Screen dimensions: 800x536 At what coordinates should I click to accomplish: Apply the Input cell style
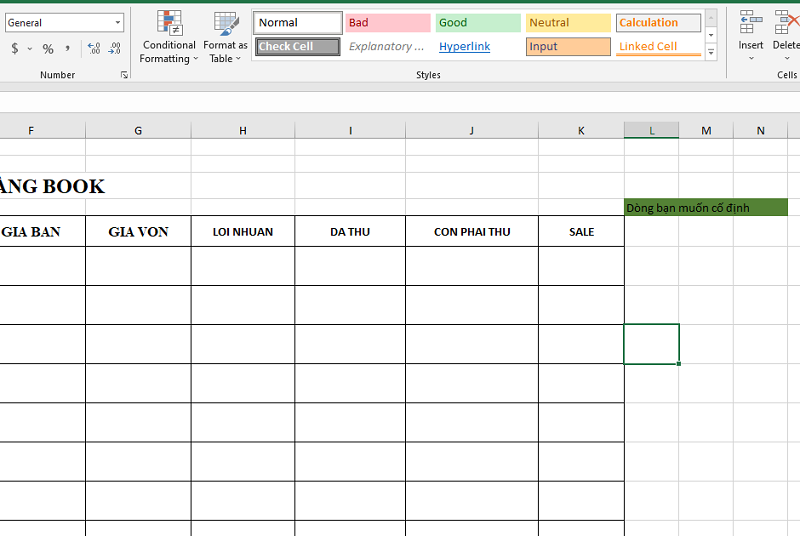(568, 46)
